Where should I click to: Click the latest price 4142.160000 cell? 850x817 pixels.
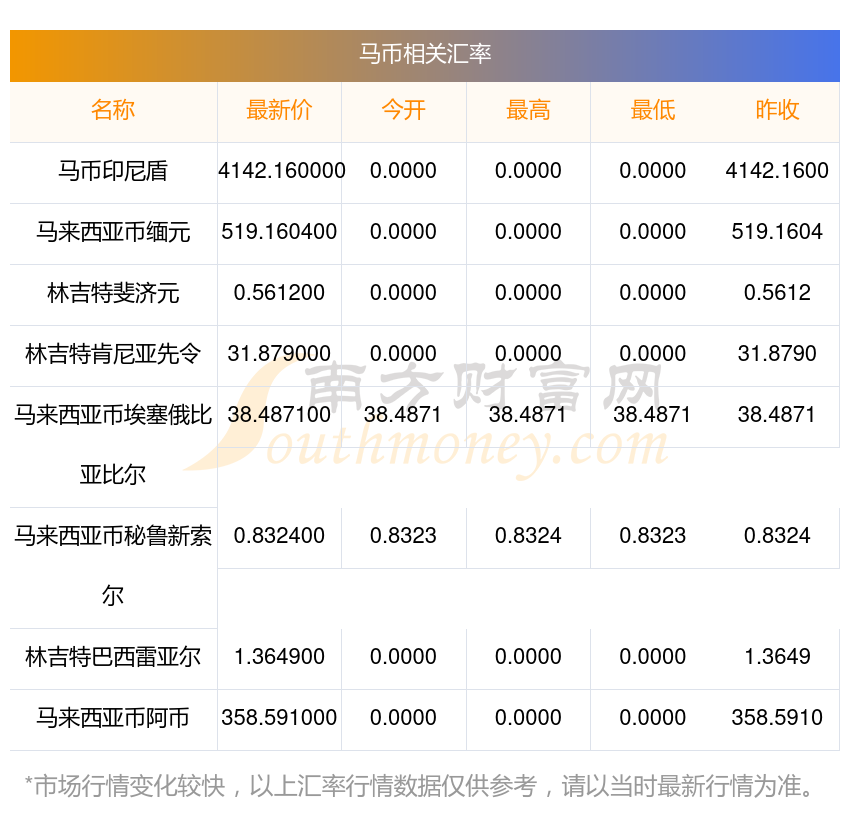pos(281,171)
